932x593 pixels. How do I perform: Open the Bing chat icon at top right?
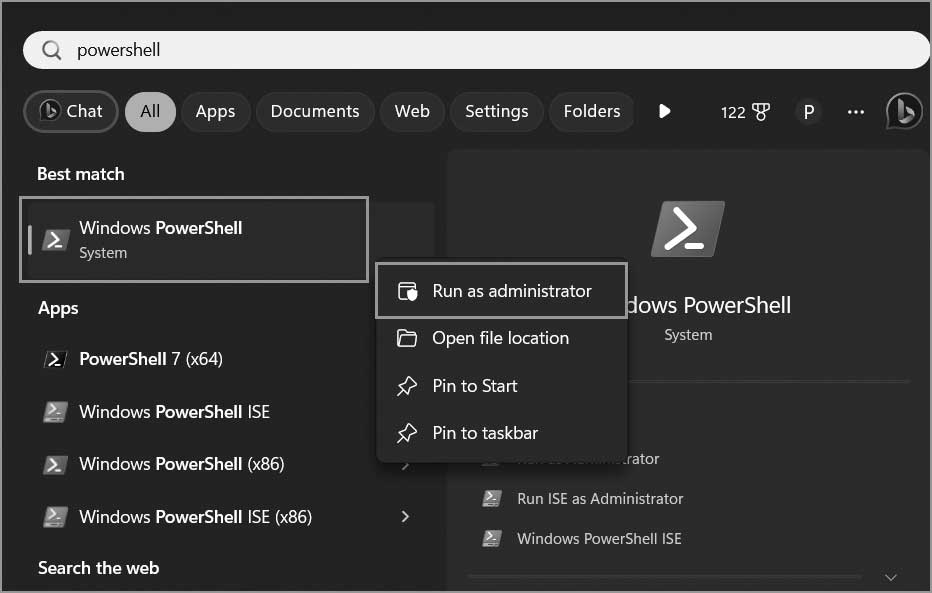click(x=904, y=111)
